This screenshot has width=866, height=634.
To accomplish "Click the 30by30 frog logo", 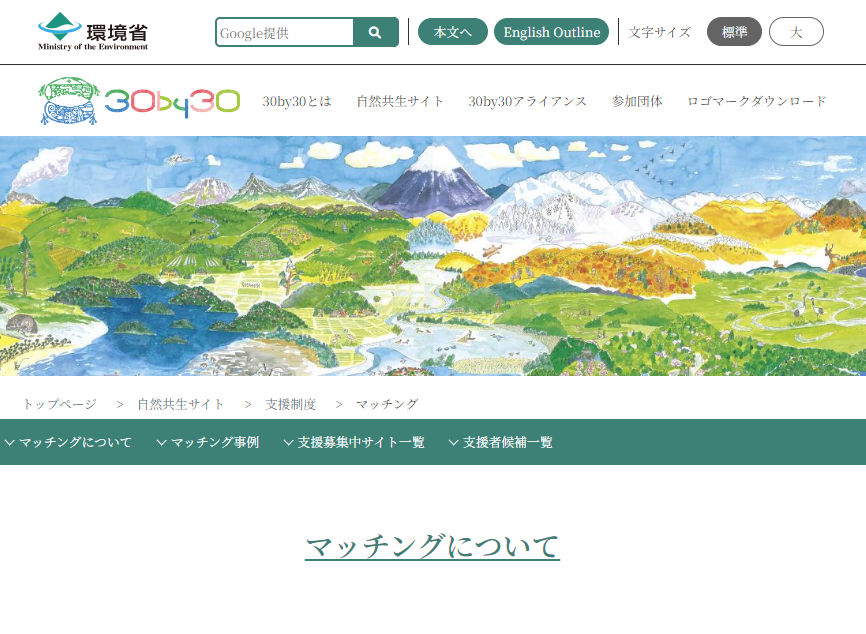I will click(x=140, y=101).
